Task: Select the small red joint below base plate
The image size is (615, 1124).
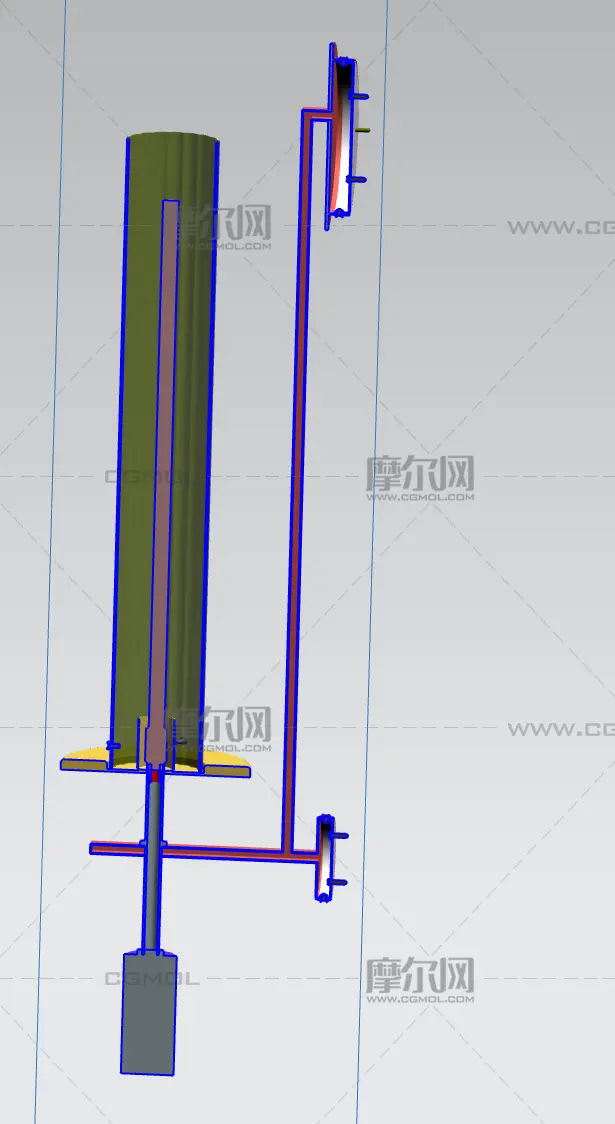Action: (x=155, y=774)
